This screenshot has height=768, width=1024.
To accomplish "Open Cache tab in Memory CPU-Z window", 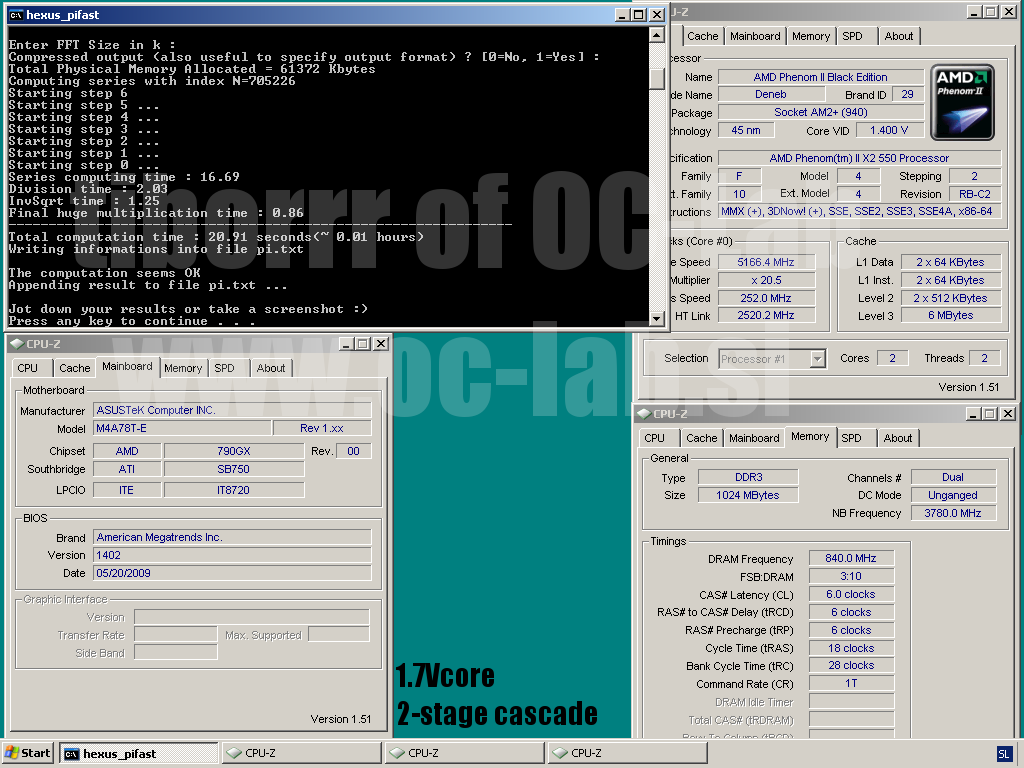I will click(701, 438).
